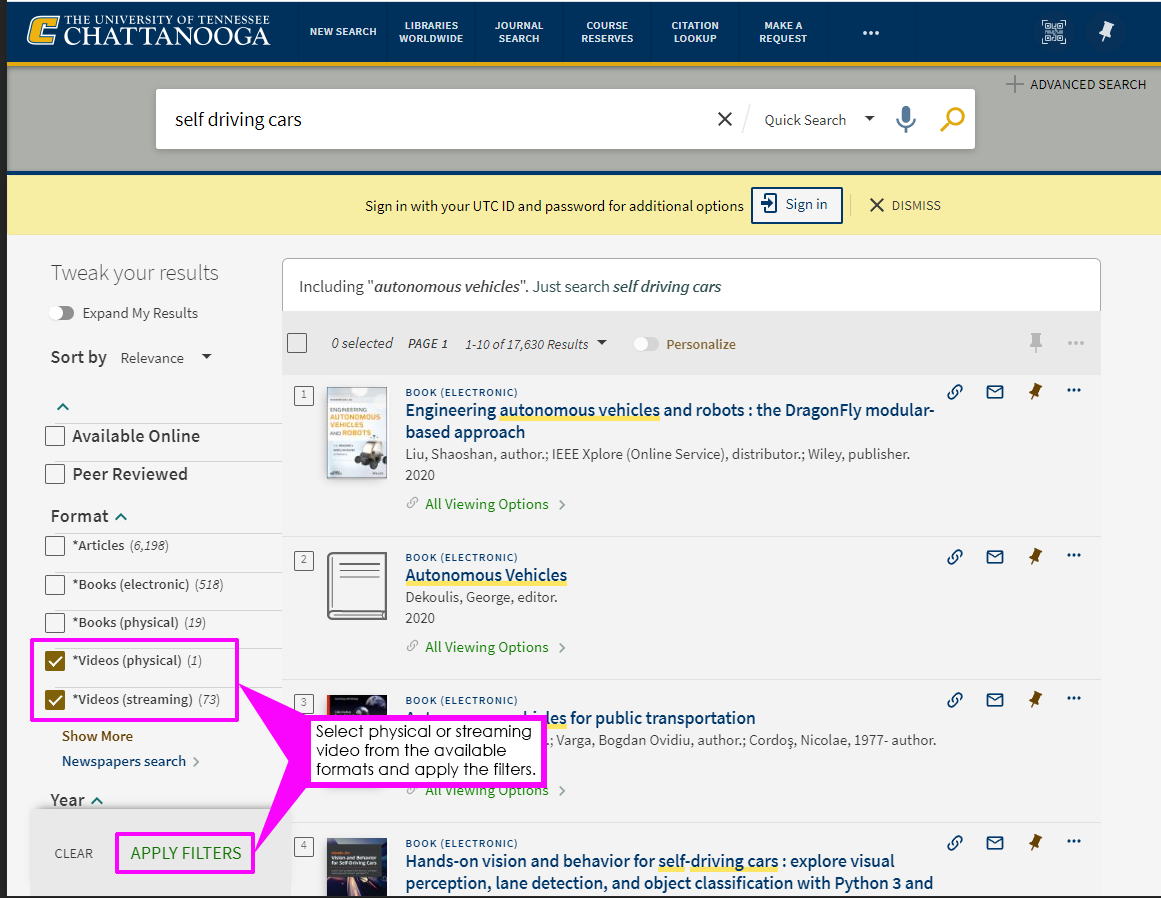Uncheck the Videos (streaming) format filter
The width and height of the screenshot is (1161, 898).
click(56, 699)
